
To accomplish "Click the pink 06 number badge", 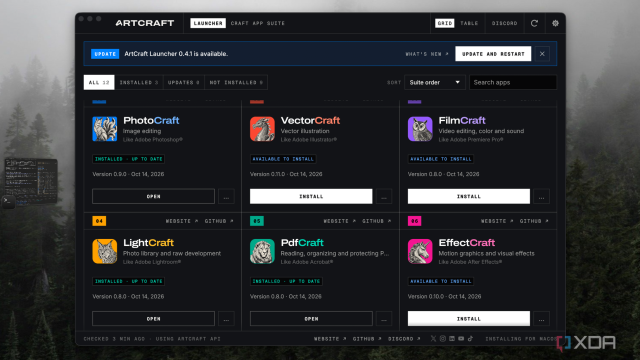I will [x=414, y=221].
